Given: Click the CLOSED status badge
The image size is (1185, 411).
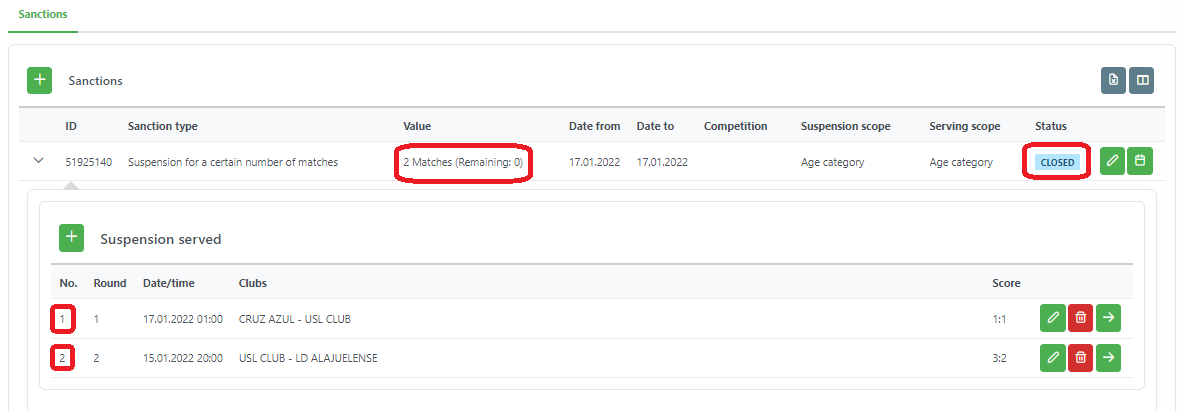Looking at the screenshot, I should [1057, 162].
